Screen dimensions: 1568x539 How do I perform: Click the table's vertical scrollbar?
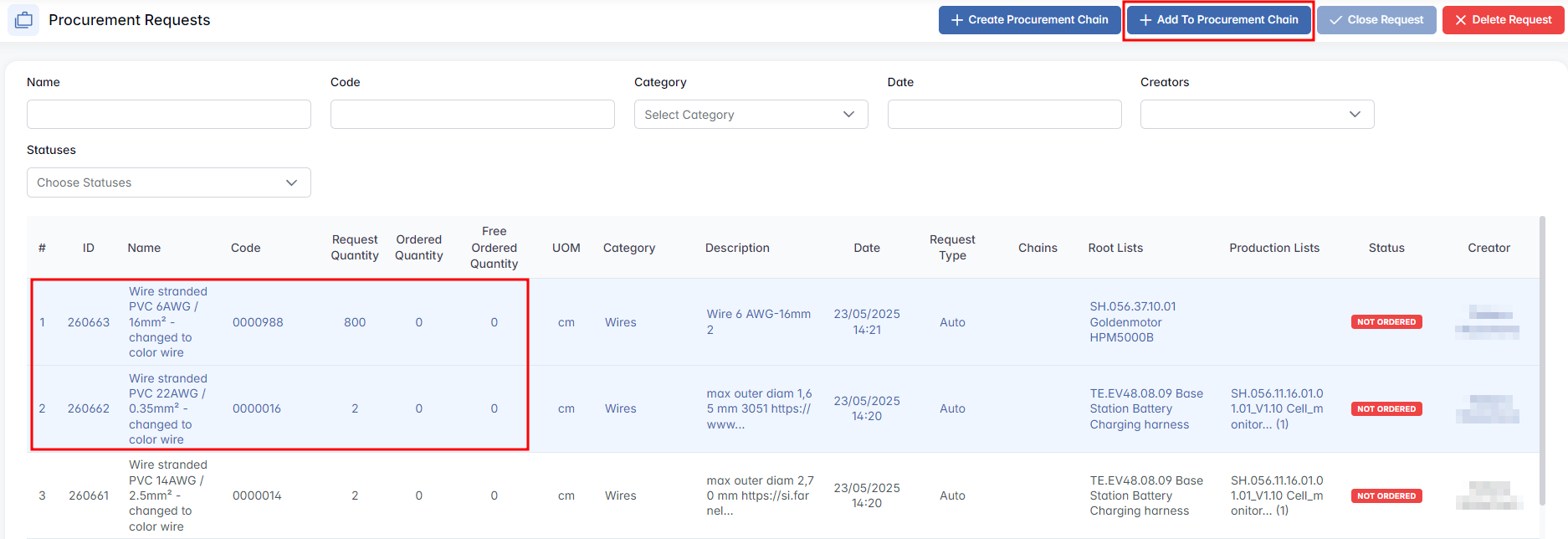(1542, 360)
